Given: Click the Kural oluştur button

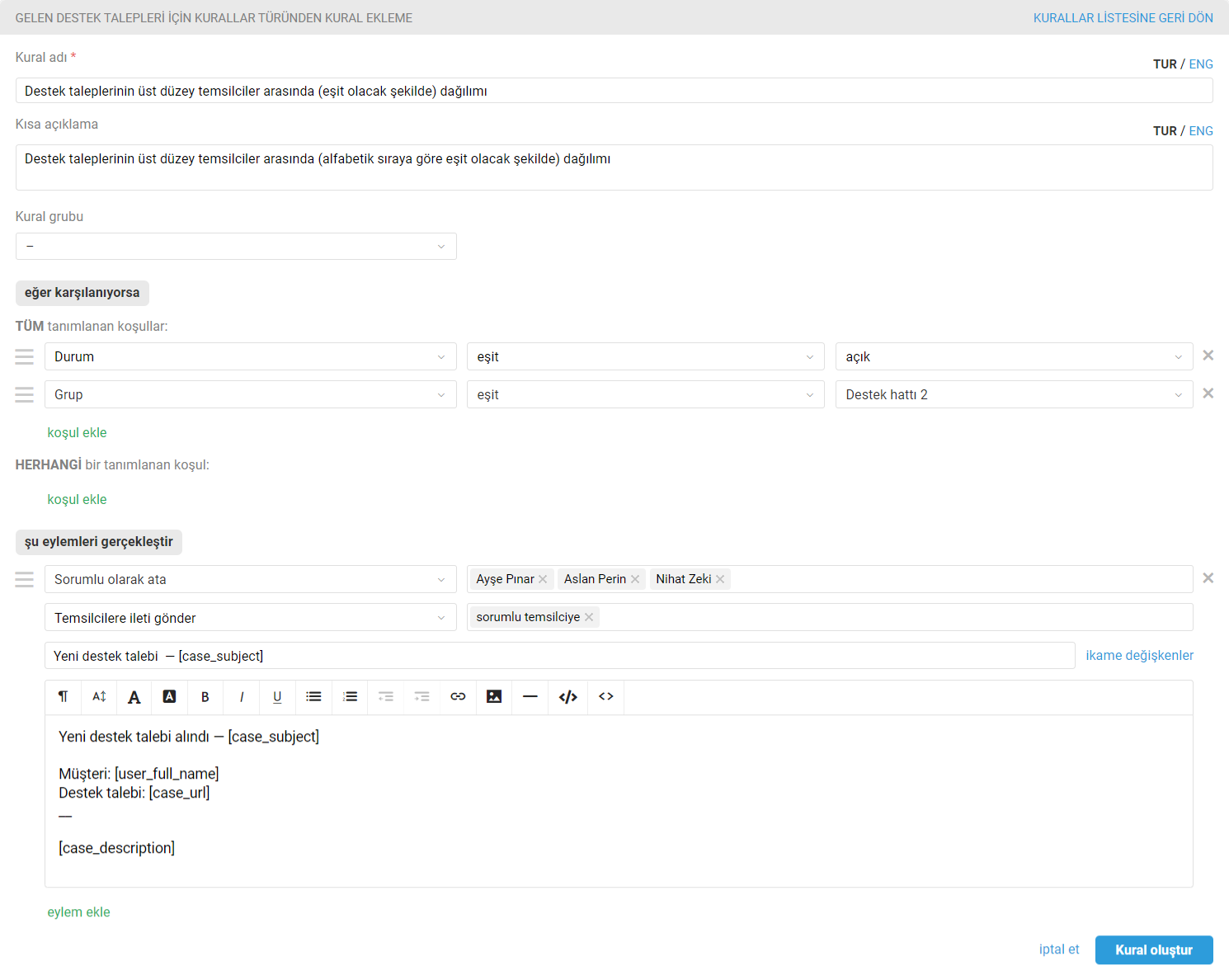Looking at the screenshot, I should click(1154, 949).
